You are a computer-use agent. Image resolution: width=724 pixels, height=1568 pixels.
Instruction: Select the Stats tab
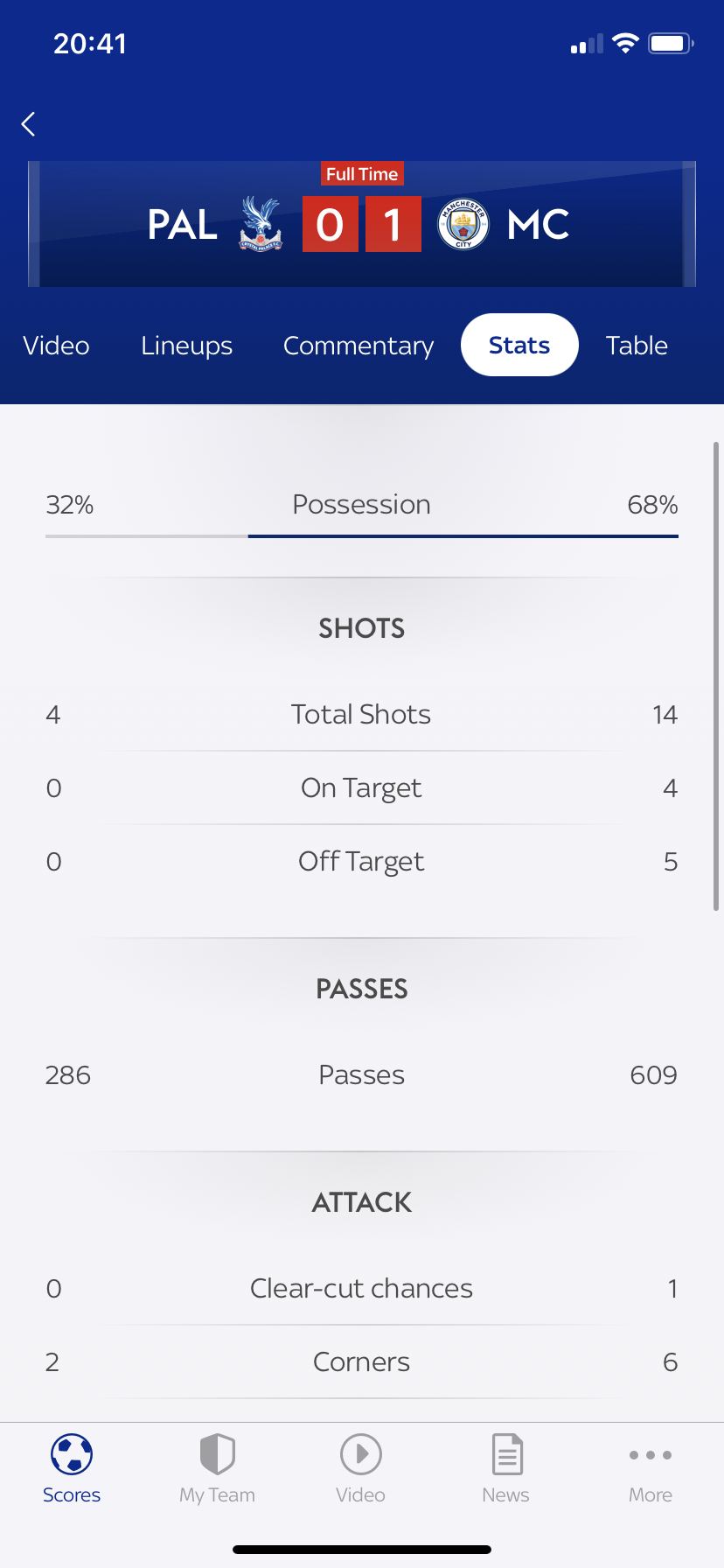click(519, 346)
